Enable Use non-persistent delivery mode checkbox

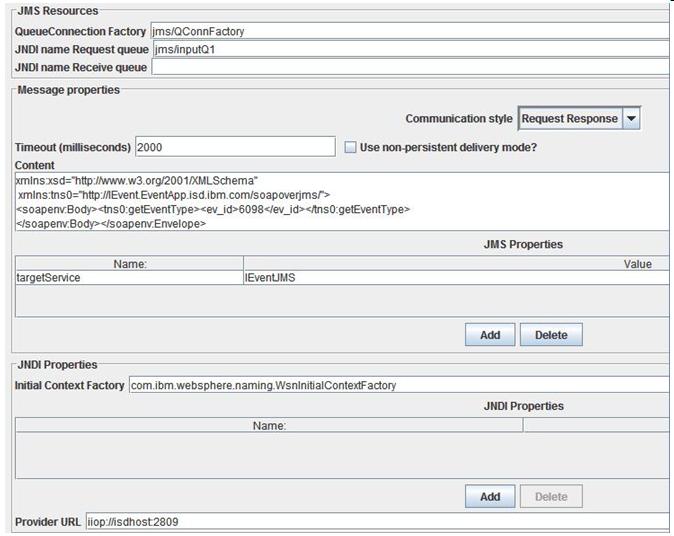[350, 147]
